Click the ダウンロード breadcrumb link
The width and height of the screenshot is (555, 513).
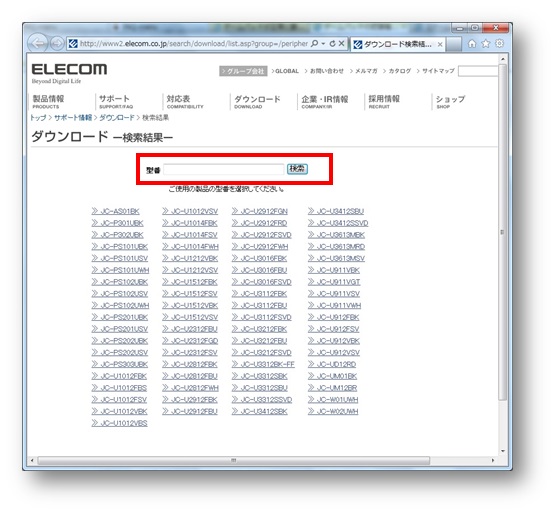pos(116,118)
